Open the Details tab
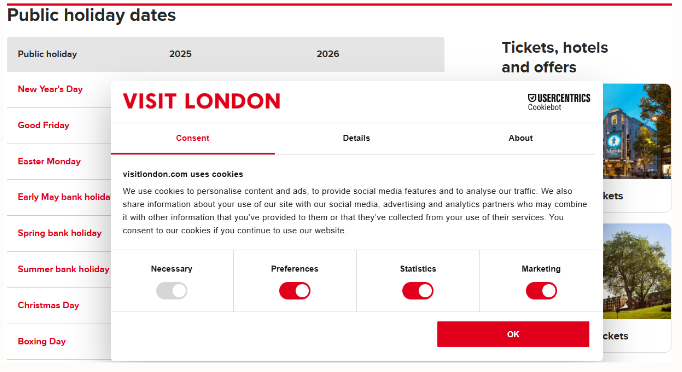The height and width of the screenshot is (372, 682). 356,138
